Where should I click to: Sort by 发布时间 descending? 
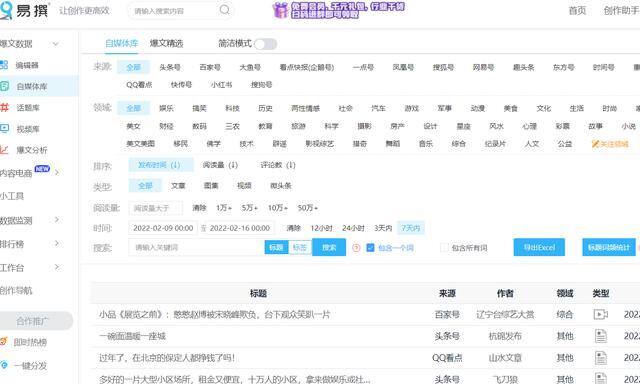click(x=161, y=165)
